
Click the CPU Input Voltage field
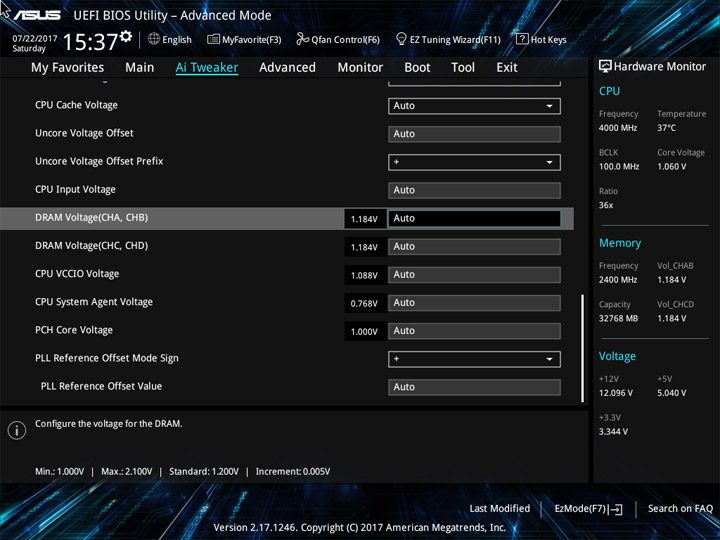coord(474,191)
